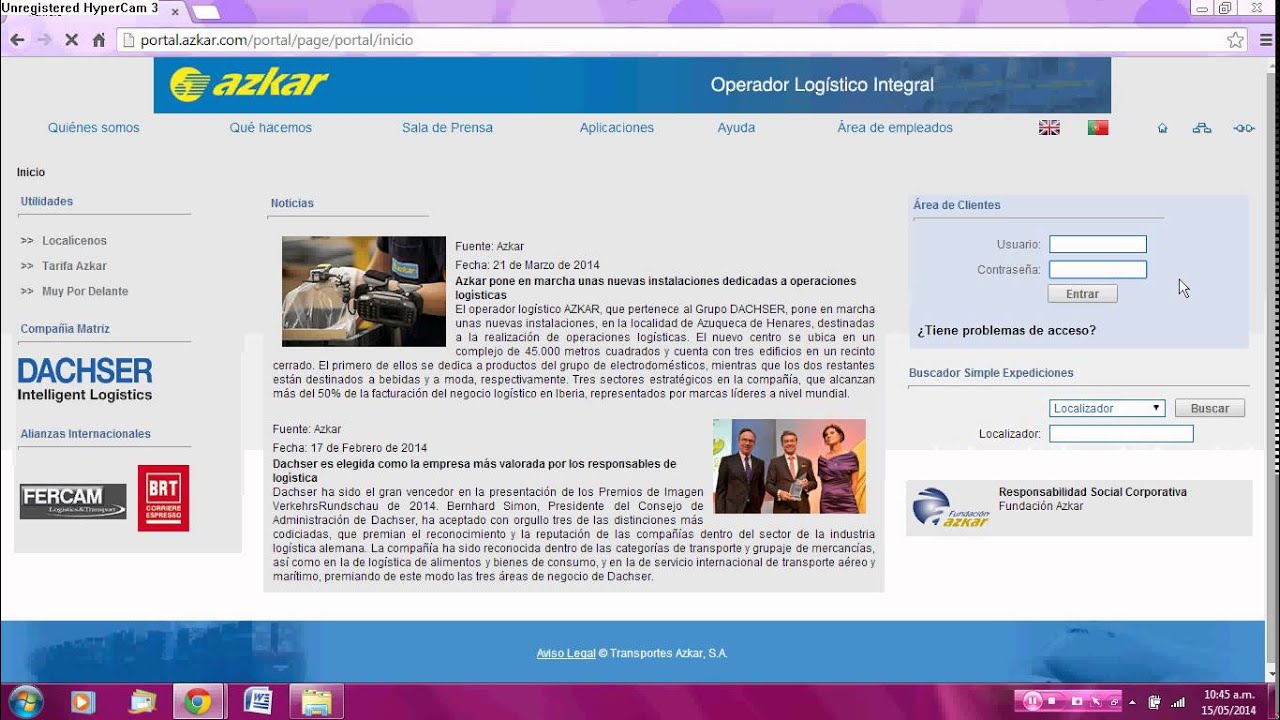Take a HyperCam snapshot with camera icon
Image resolution: width=1280 pixels, height=720 pixels.
pos(1077,701)
